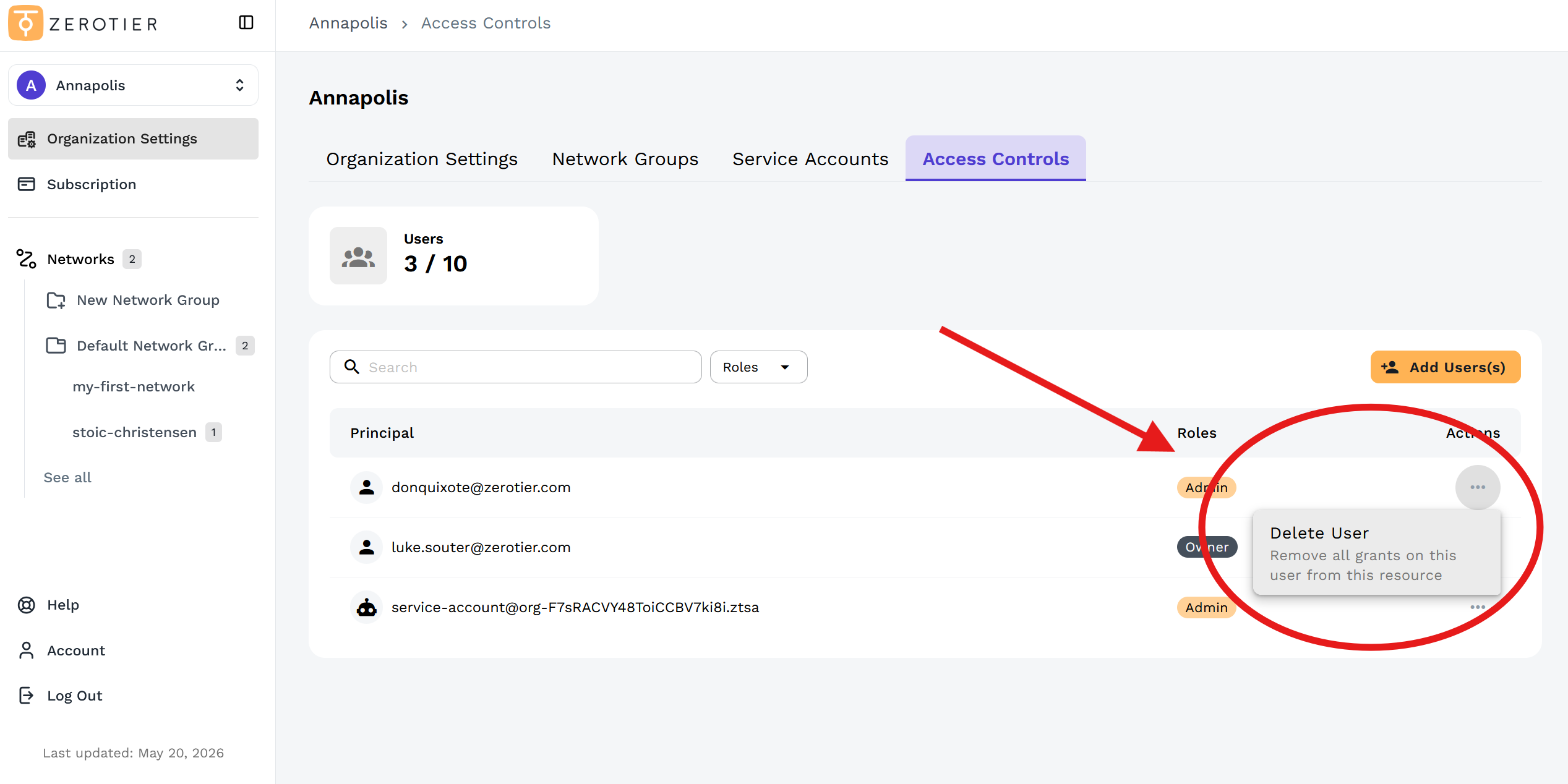Click the Roles dropdown arrow
Screen dimensions: 1568x784
[x=785, y=367]
